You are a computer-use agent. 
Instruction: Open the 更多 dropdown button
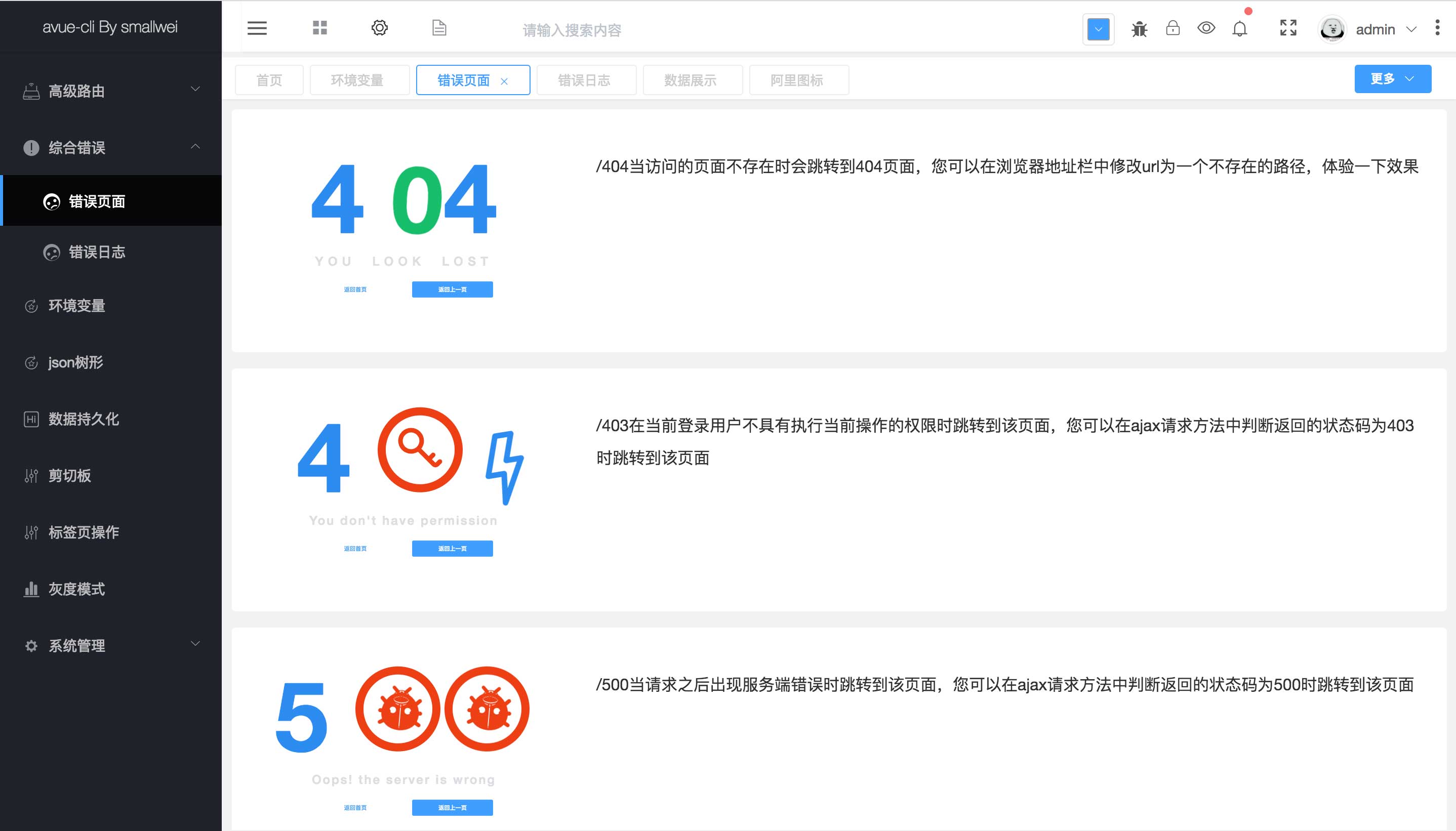1393,79
